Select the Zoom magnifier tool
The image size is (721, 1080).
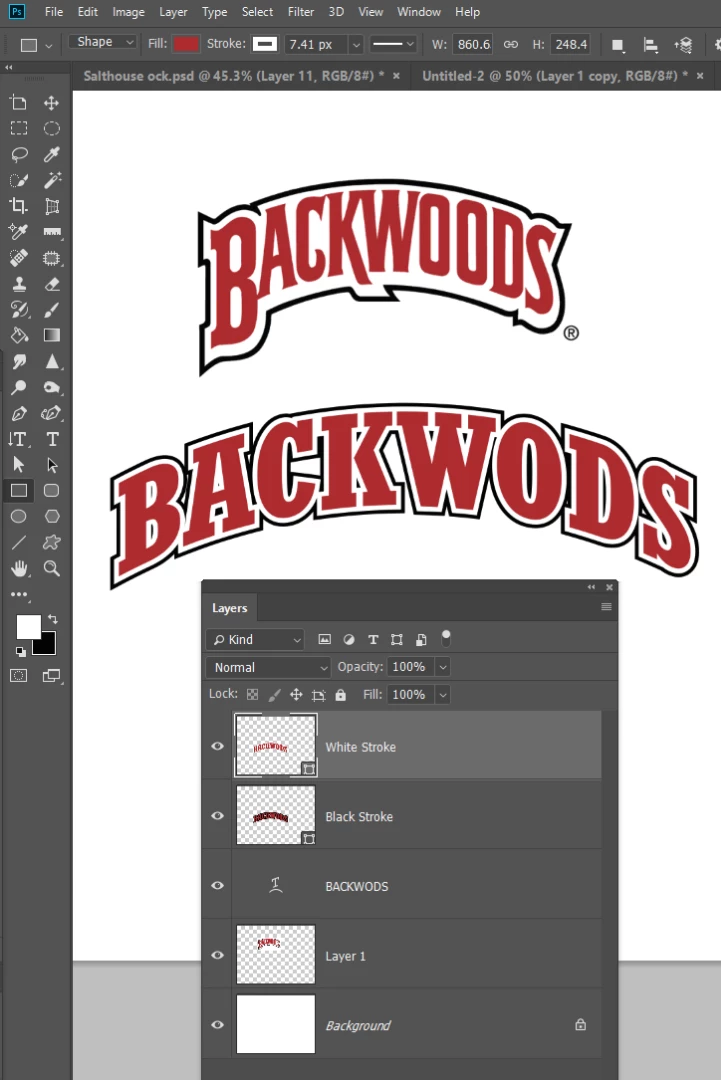52,568
